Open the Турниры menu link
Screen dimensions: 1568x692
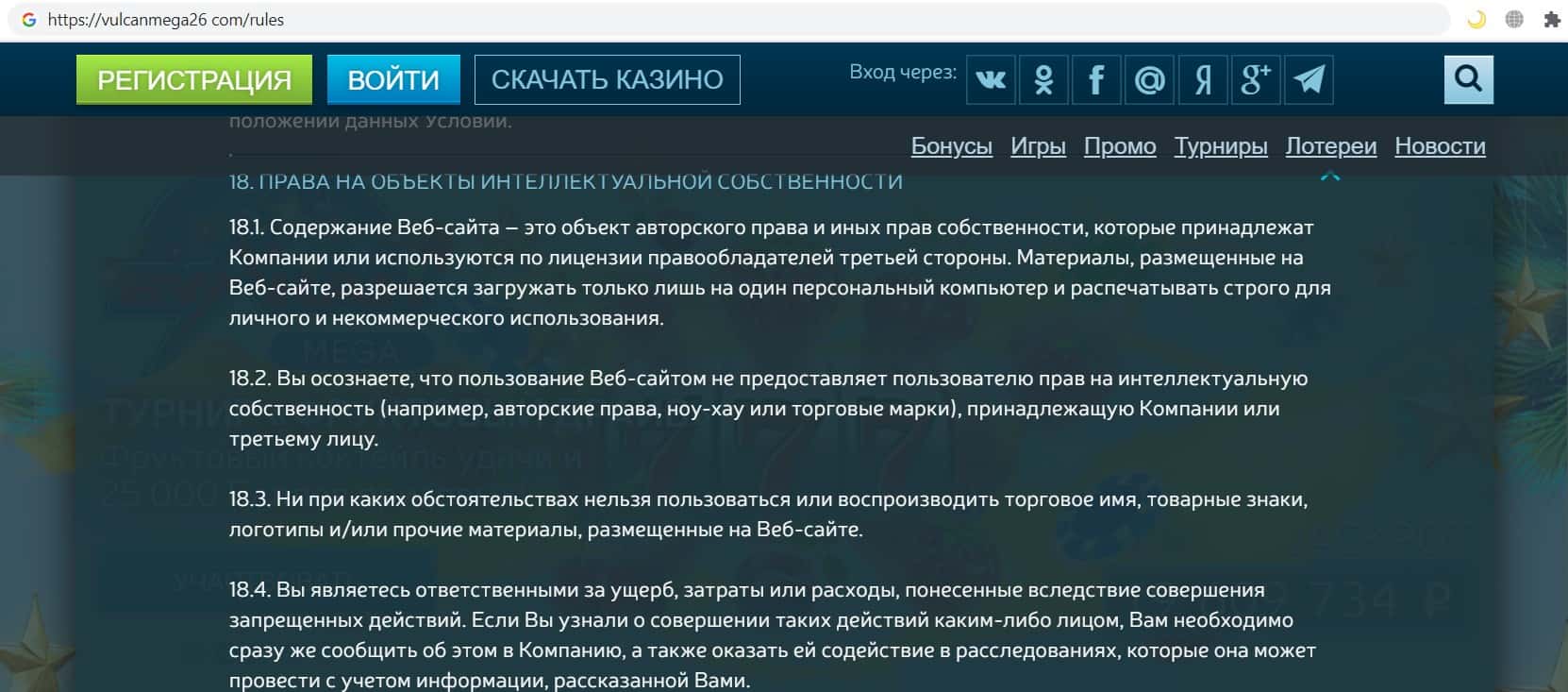point(1221,146)
